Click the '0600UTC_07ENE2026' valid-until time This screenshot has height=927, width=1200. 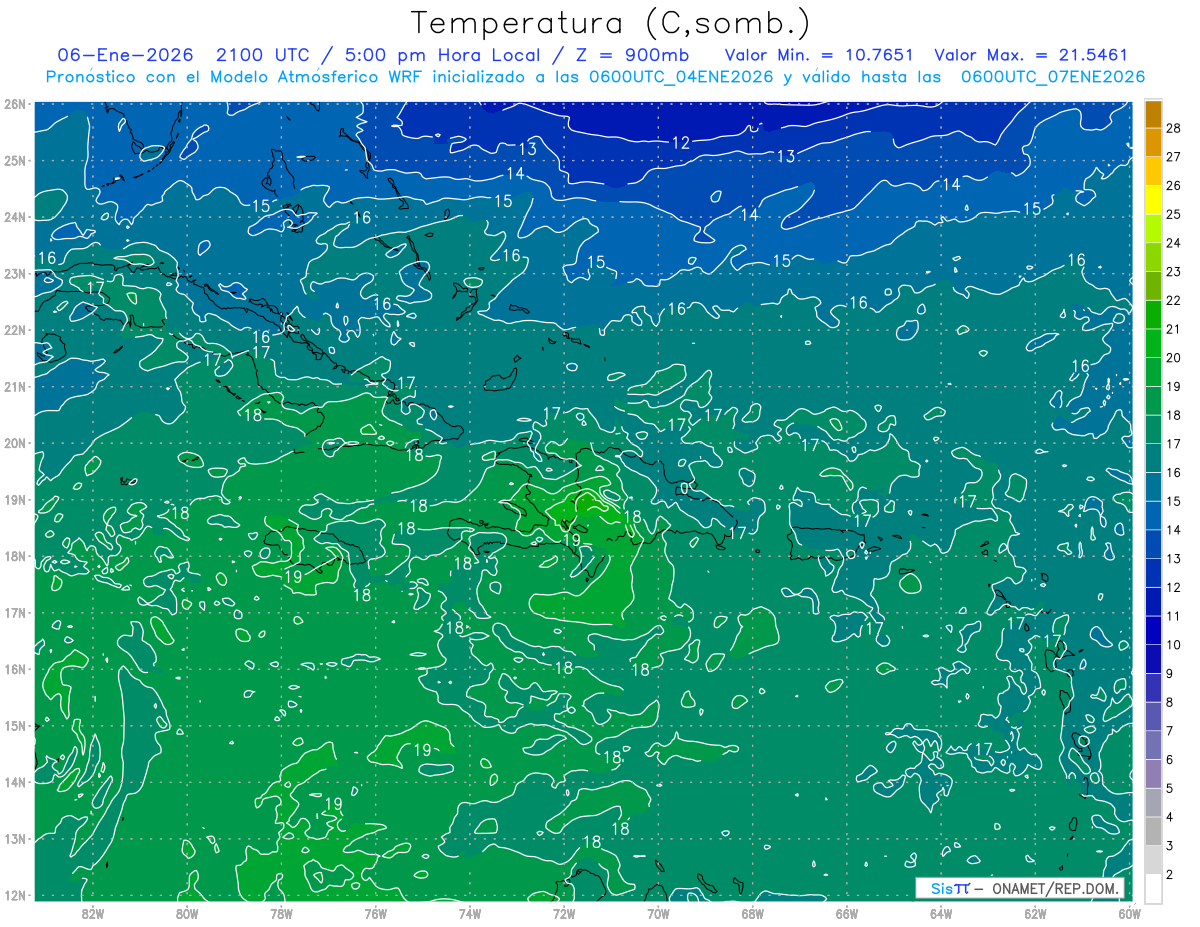coord(1052,77)
